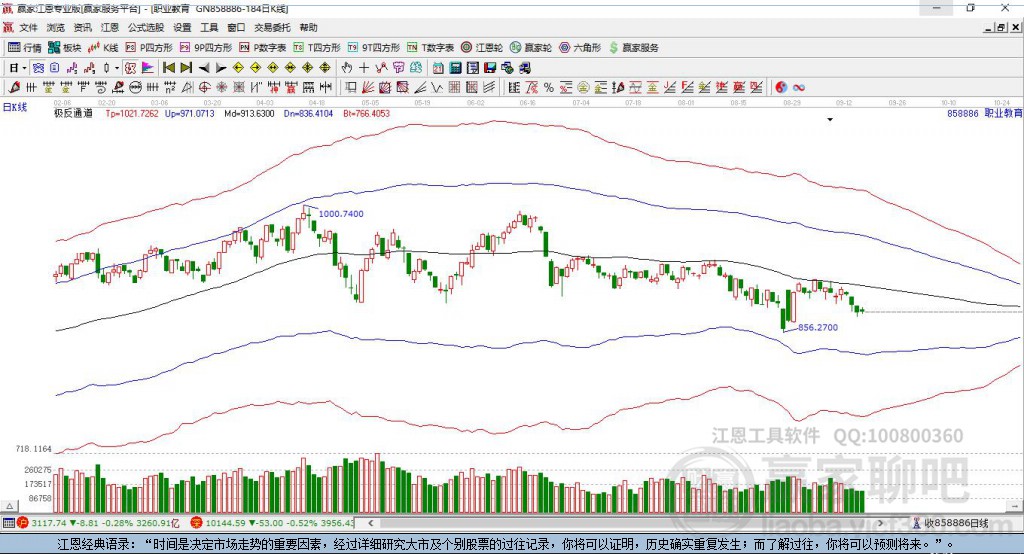
Task: Expand the panel with the bottom-left up arrow
Action: click(9, 506)
